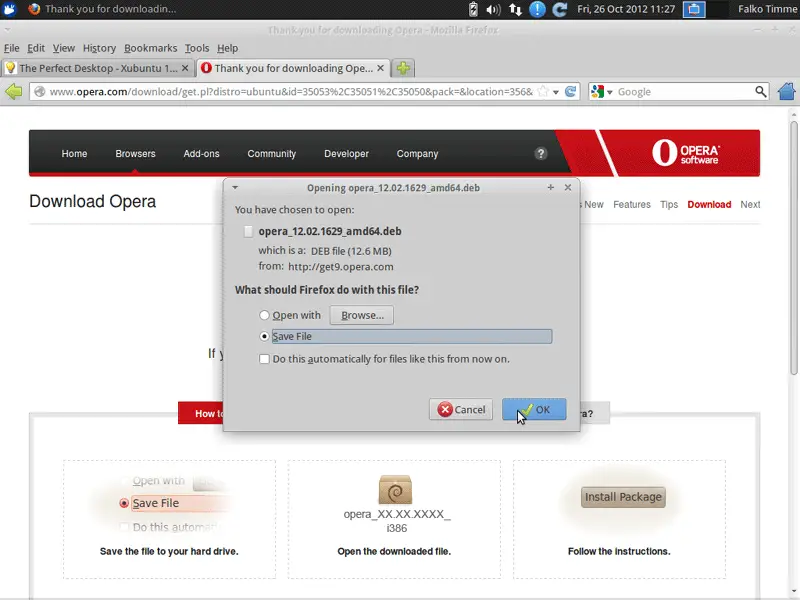Open the Tools menu
The width and height of the screenshot is (800, 600).
pyautogui.click(x=197, y=48)
